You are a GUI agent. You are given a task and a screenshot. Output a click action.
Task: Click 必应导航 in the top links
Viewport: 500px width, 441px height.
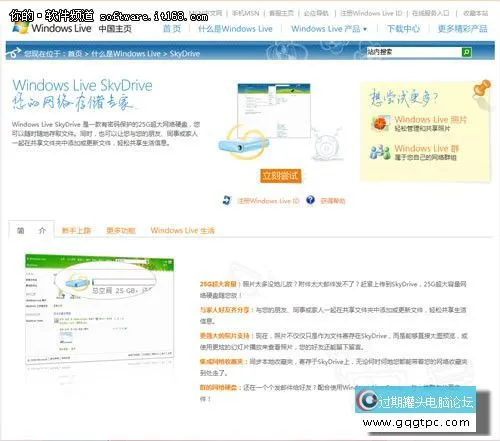pos(316,13)
